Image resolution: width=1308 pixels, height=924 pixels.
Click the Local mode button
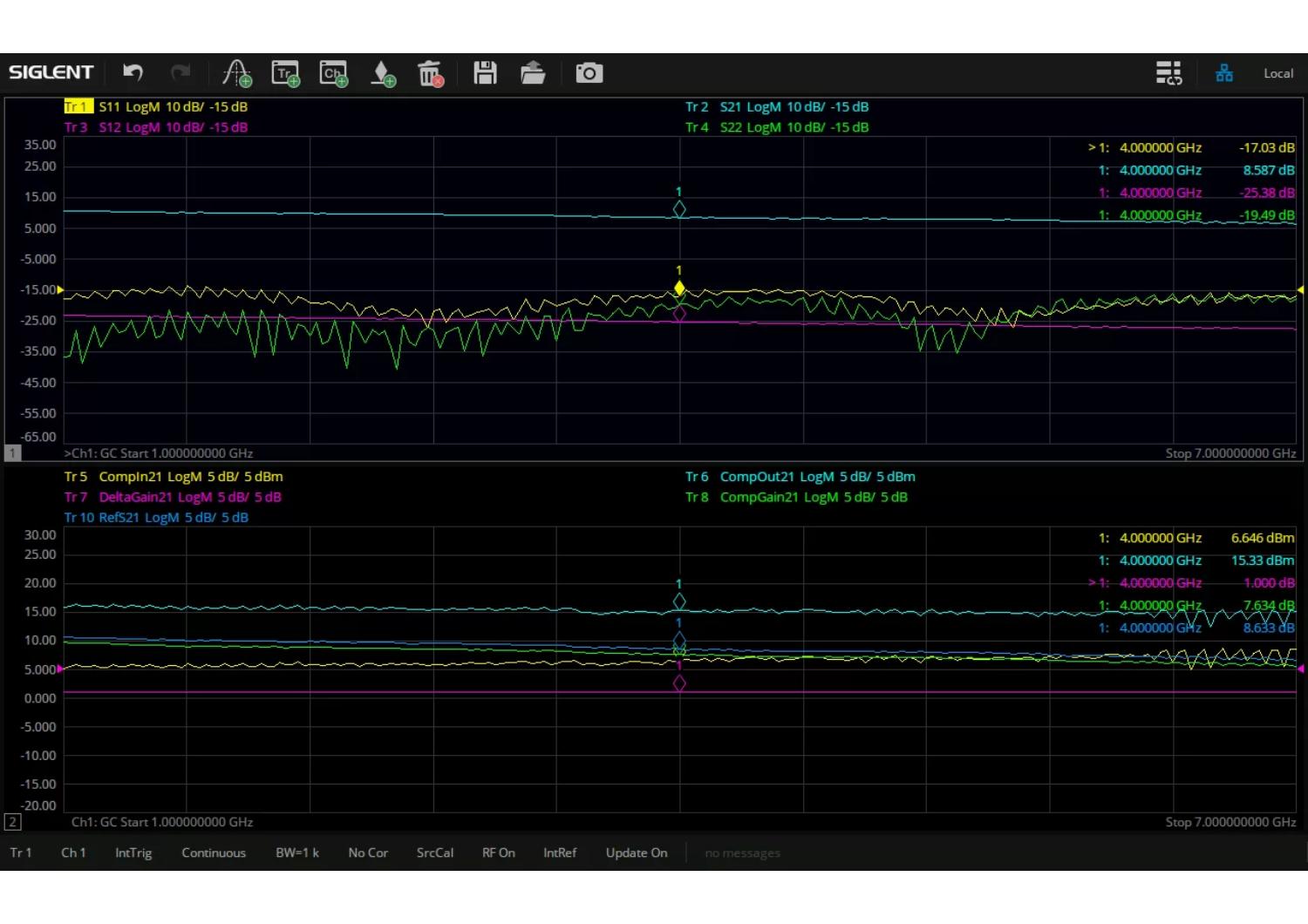(x=1277, y=73)
